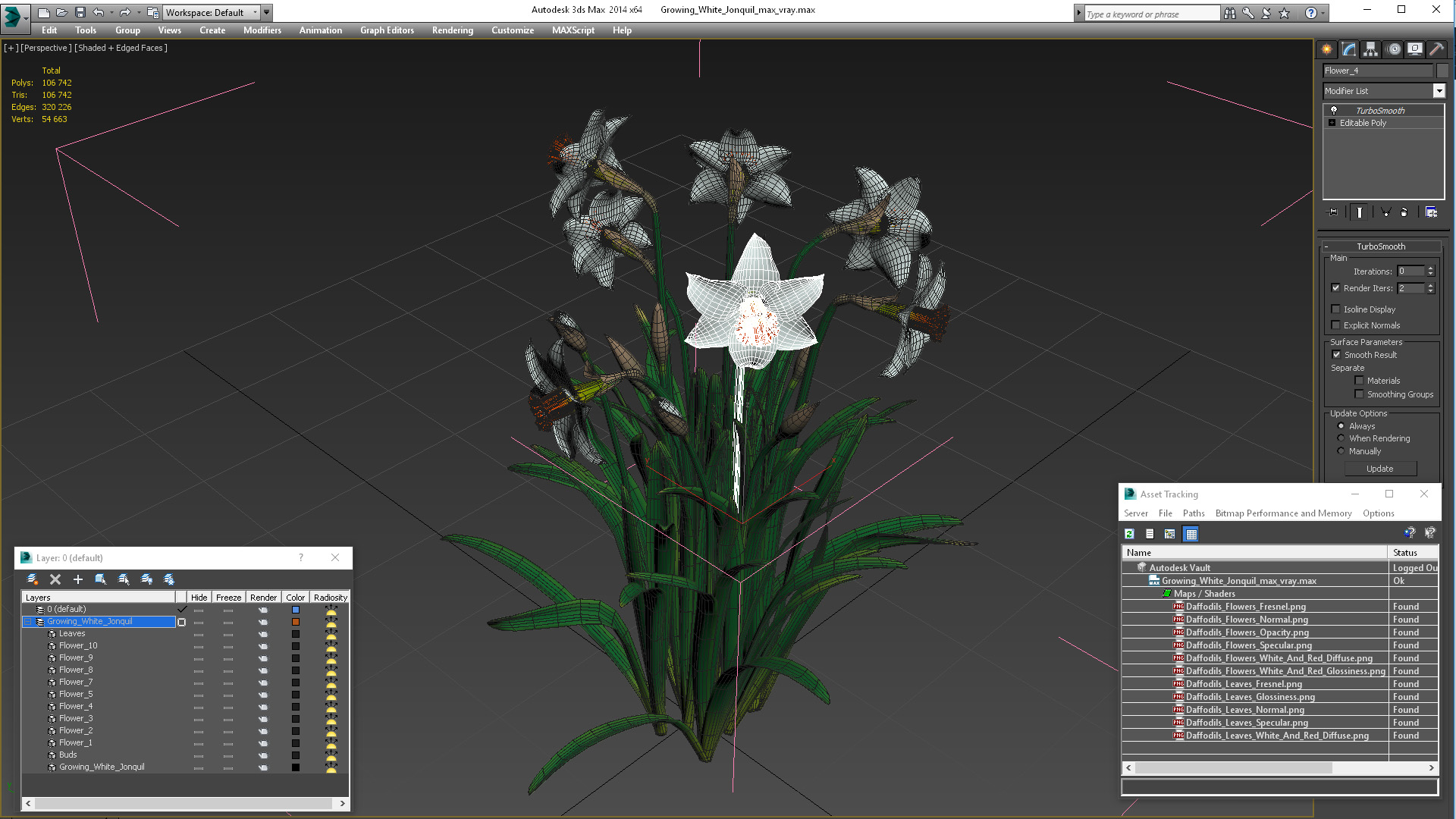Select When Rendering update radio button
The width and height of the screenshot is (1456, 819).
(1341, 438)
